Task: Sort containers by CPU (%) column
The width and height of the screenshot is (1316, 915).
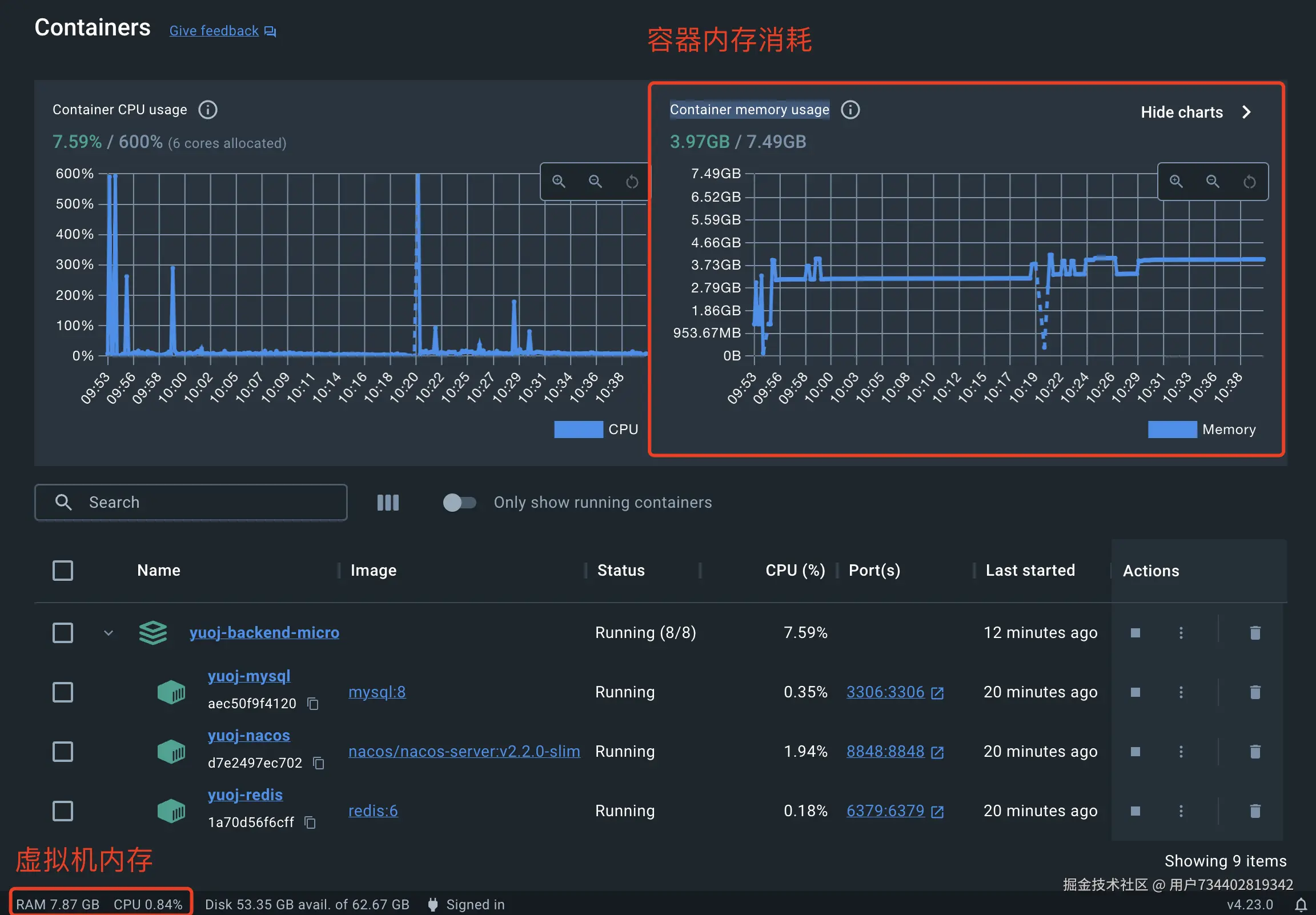Action: [x=796, y=571]
